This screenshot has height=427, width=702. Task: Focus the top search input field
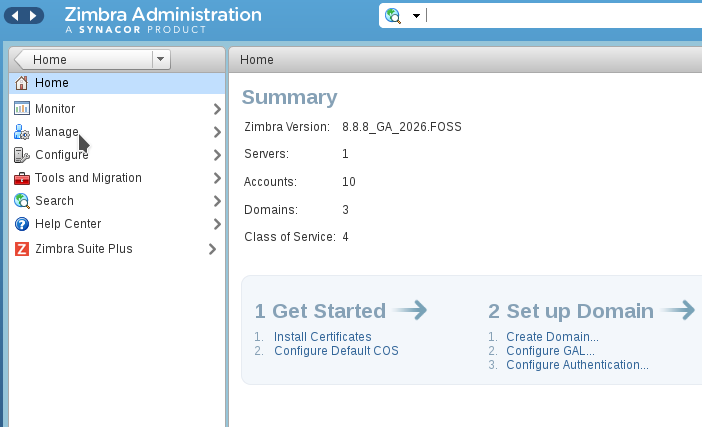(x=563, y=16)
